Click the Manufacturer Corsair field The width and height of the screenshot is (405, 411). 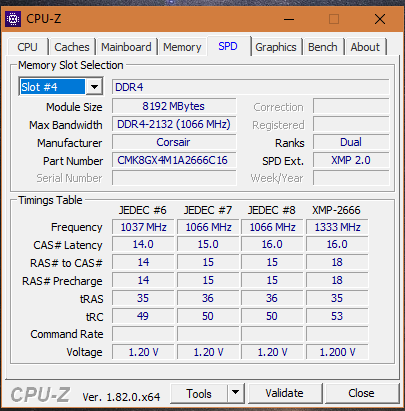click(x=174, y=142)
